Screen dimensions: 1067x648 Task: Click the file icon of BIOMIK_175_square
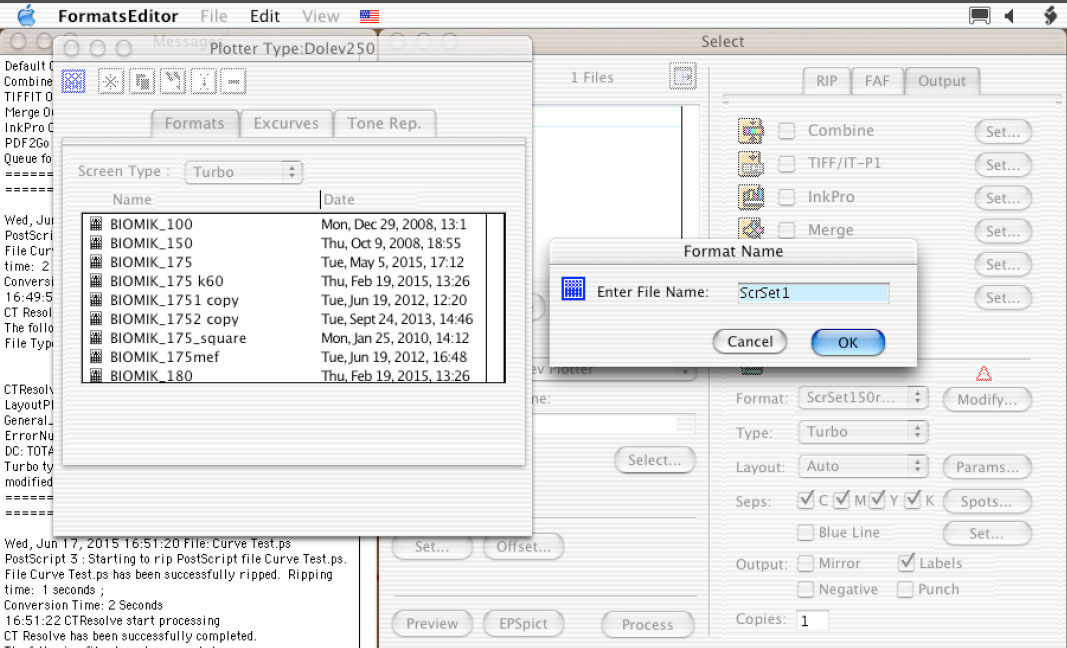click(x=96, y=338)
